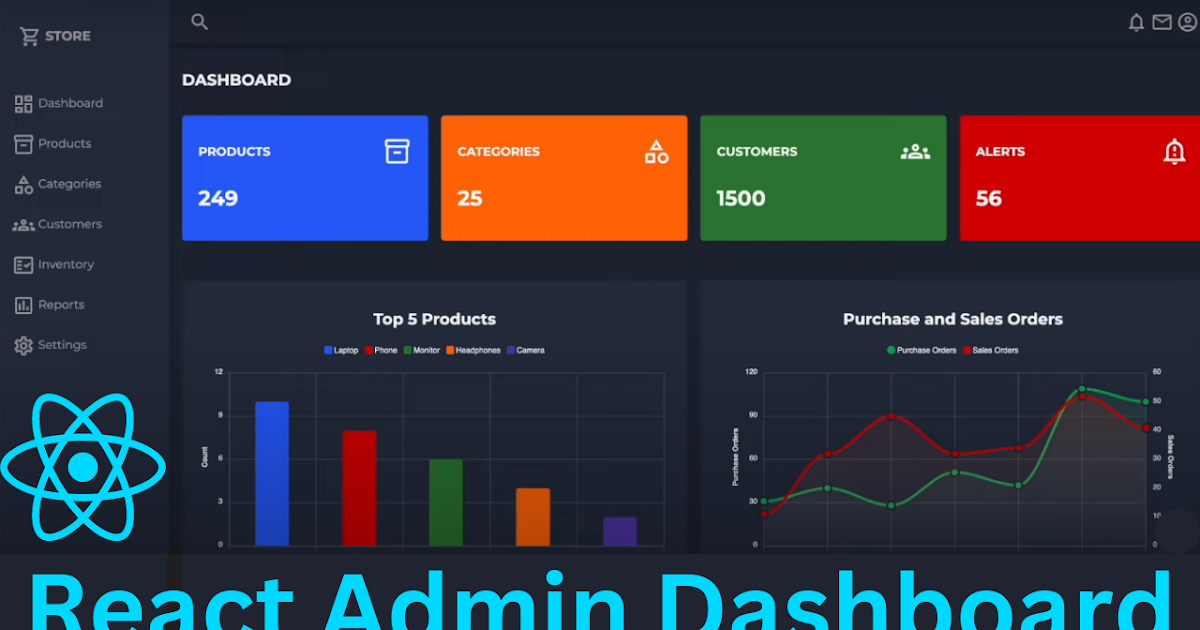The image size is (1200, 630).
Task: Open Settings page from sidebar
Action: 62,345
